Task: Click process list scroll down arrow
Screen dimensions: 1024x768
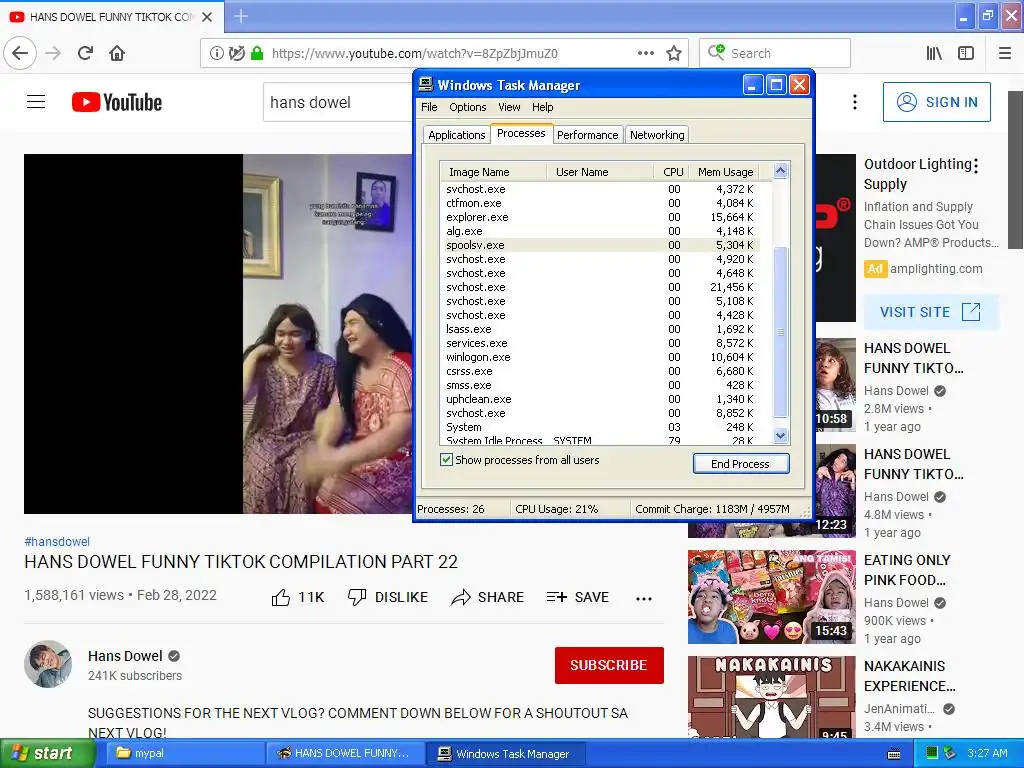Action: click(780, 435)
